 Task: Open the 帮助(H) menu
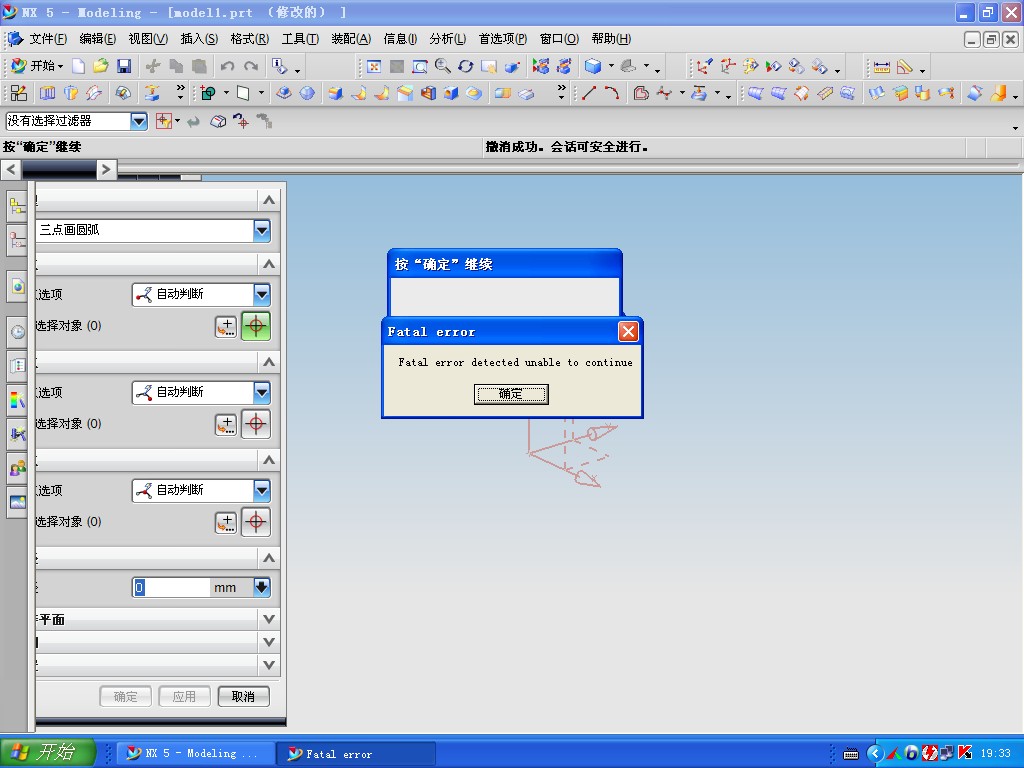(611, 39)
